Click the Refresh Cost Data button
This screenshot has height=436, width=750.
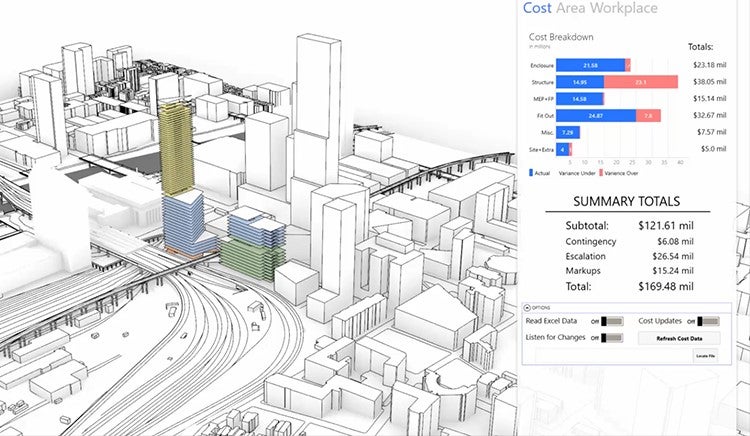[x=679, y=338]
